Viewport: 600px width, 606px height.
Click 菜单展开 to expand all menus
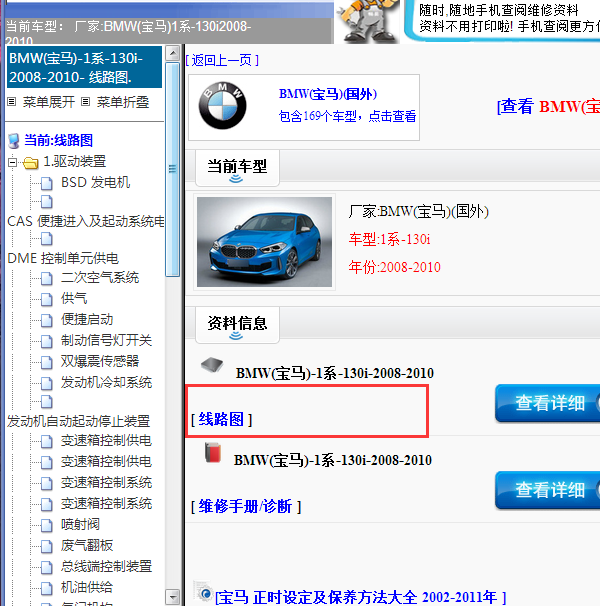pyautogui.click(x=49, y=102)
